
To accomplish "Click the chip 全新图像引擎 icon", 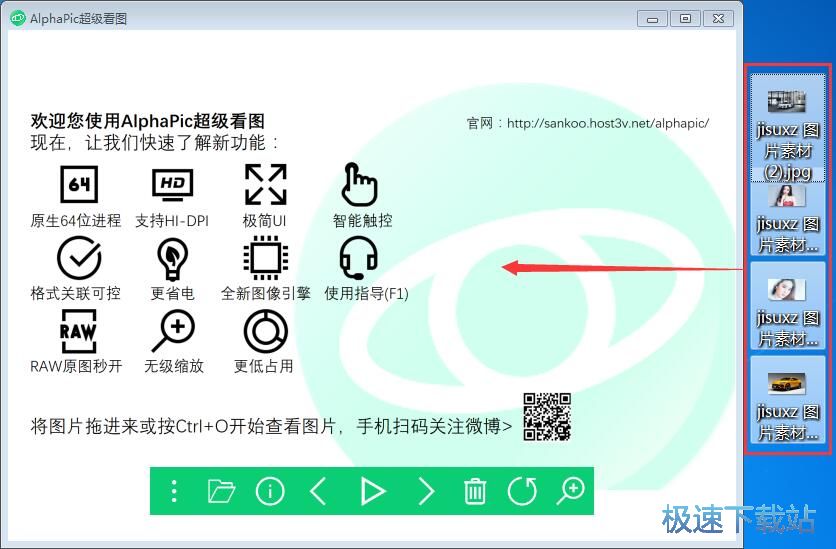I will (x=266, y=259).
